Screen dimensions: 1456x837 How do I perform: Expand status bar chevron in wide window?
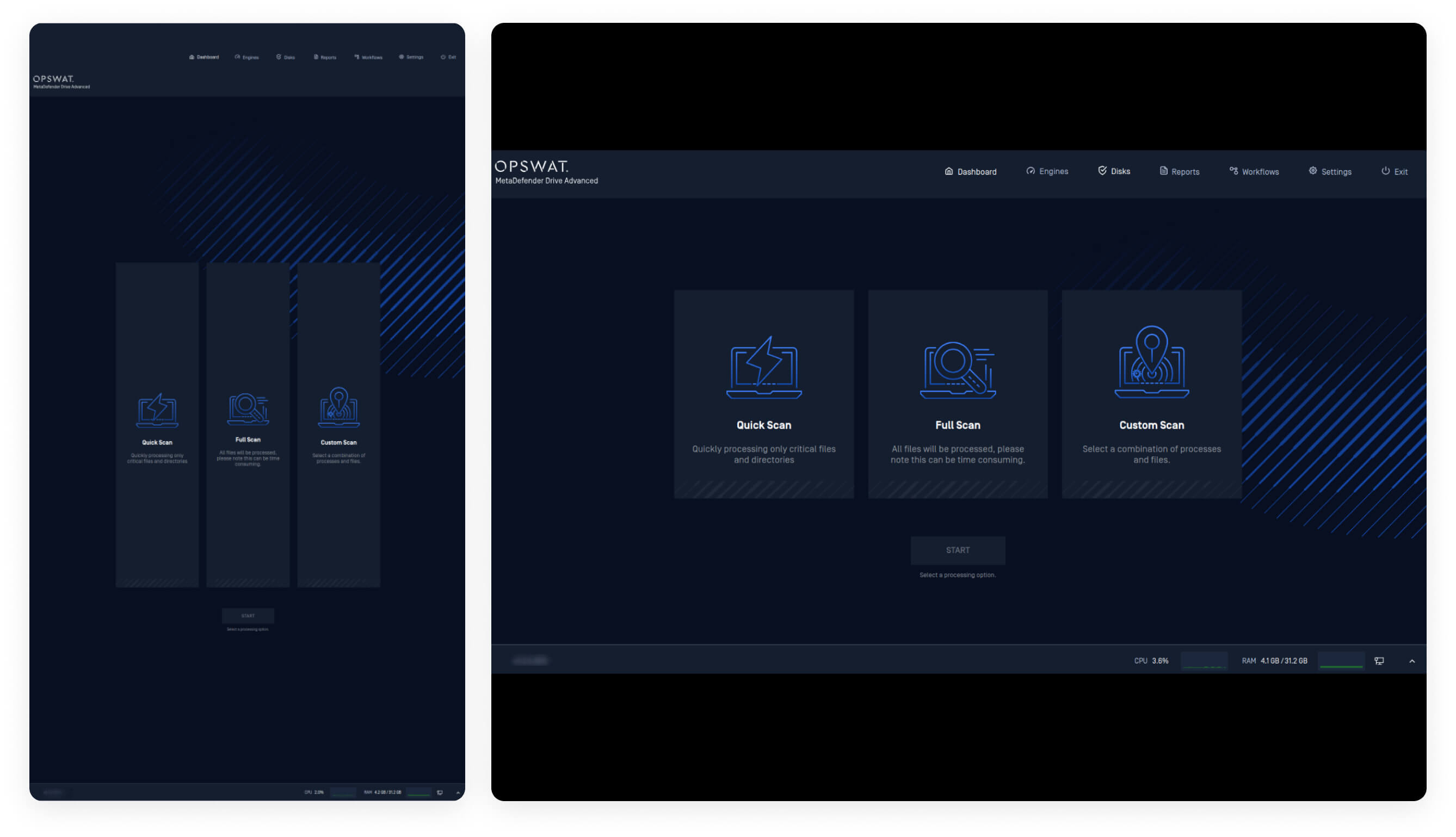(1412, 661)
